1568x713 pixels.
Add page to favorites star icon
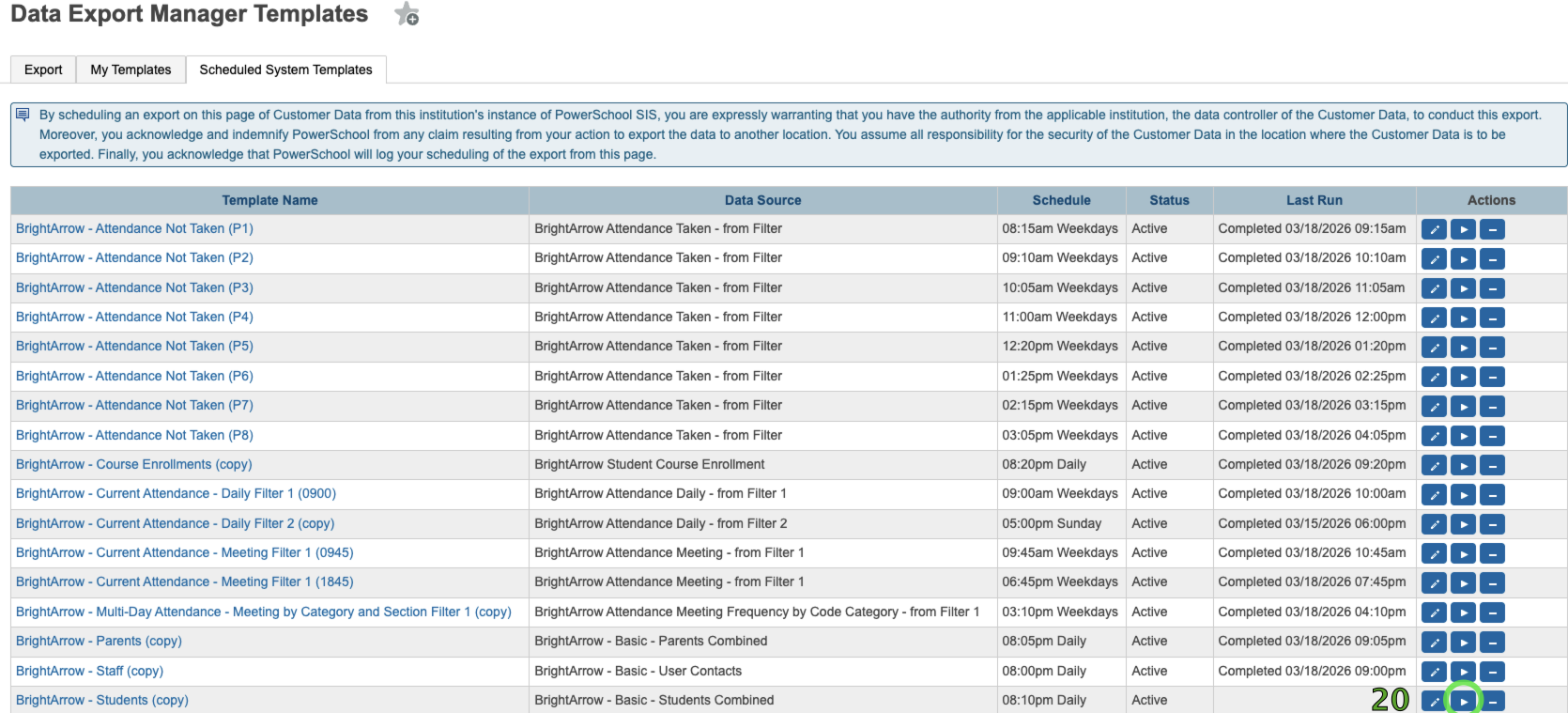(407, 14)
